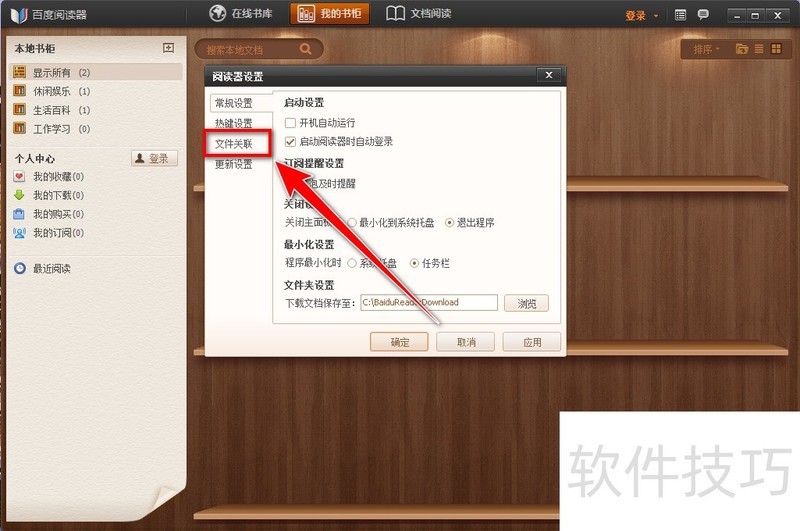The width and height of the screenshot is (800, 531).
Task: Open 我的订阅(0) subscriptions
Action: click(x=58, y=233)
